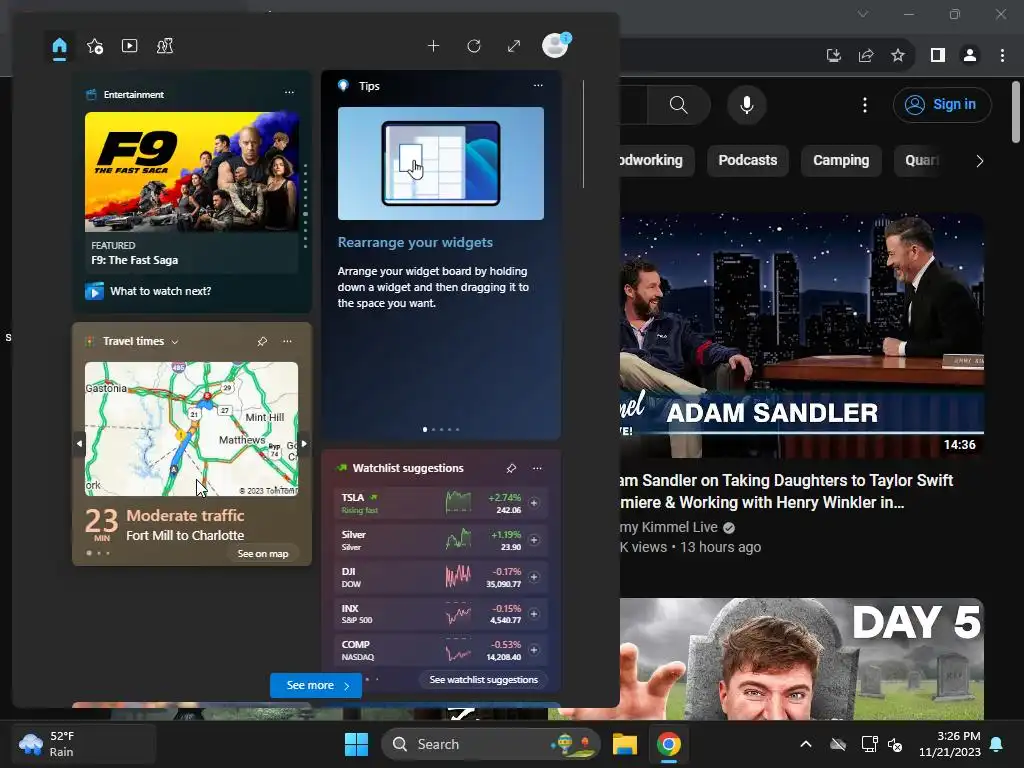Image resolution: width=1024 pixels, height=768 pixels.
Task: Add TSLA to watchlist
Action: tap(534, 503)
